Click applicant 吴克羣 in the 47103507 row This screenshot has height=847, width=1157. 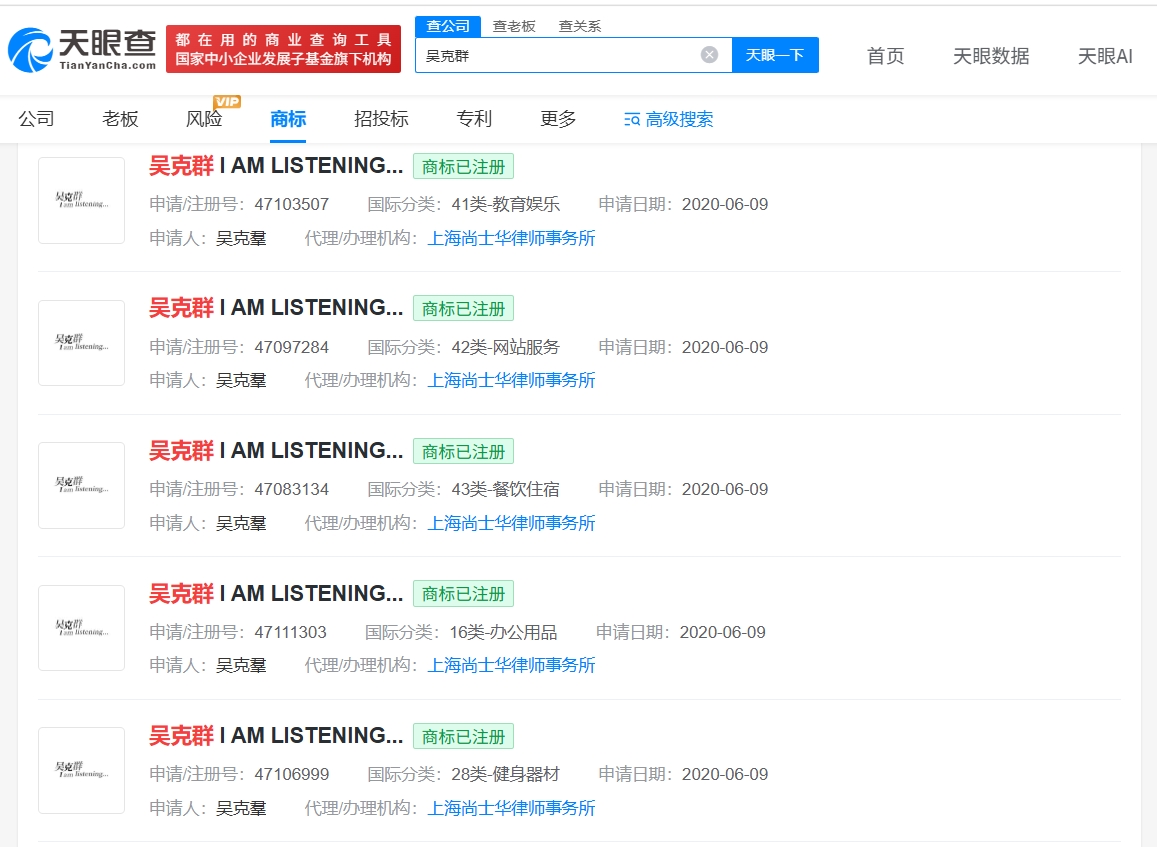click(241, 238)
